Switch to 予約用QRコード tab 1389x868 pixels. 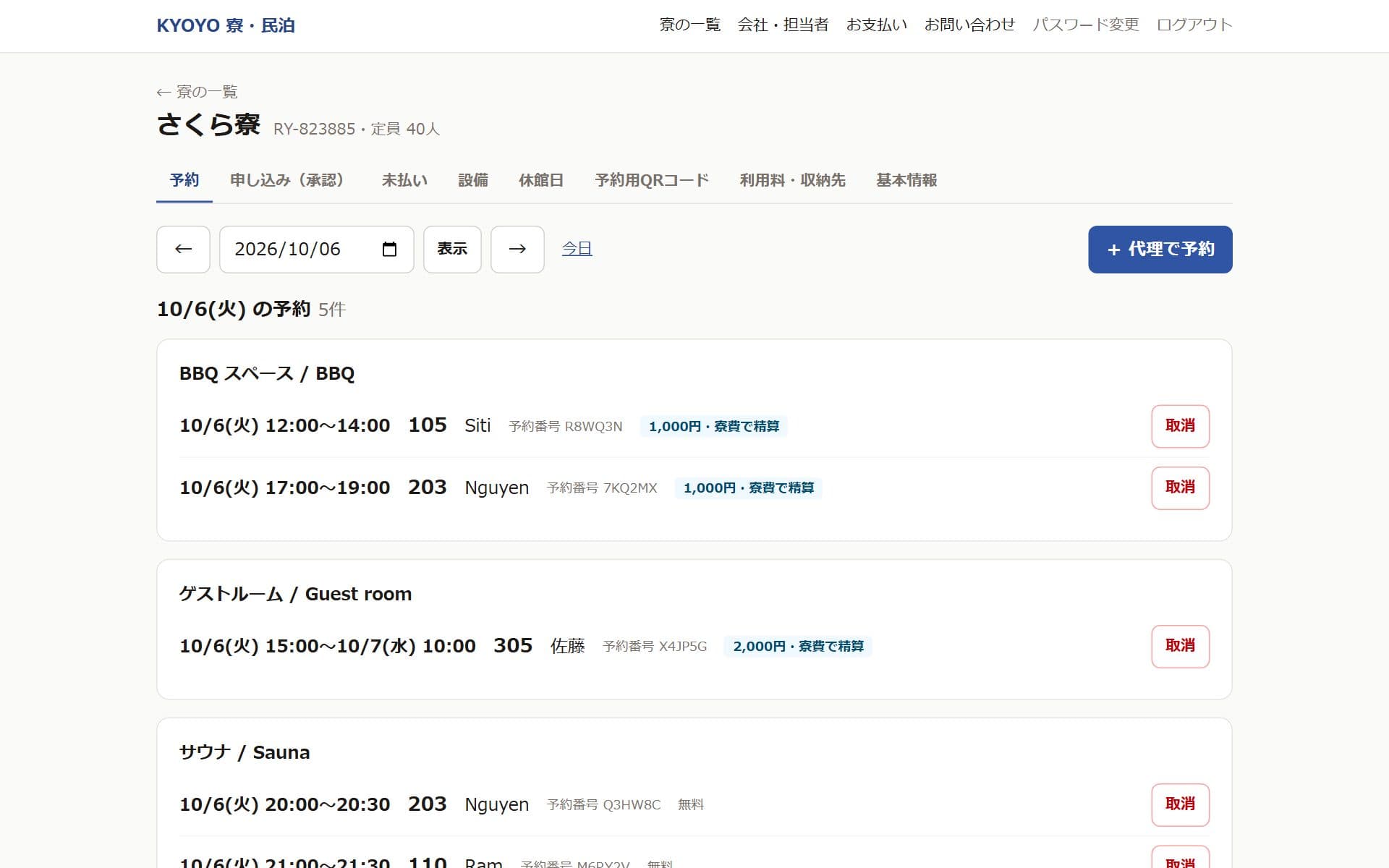point(652,180)
